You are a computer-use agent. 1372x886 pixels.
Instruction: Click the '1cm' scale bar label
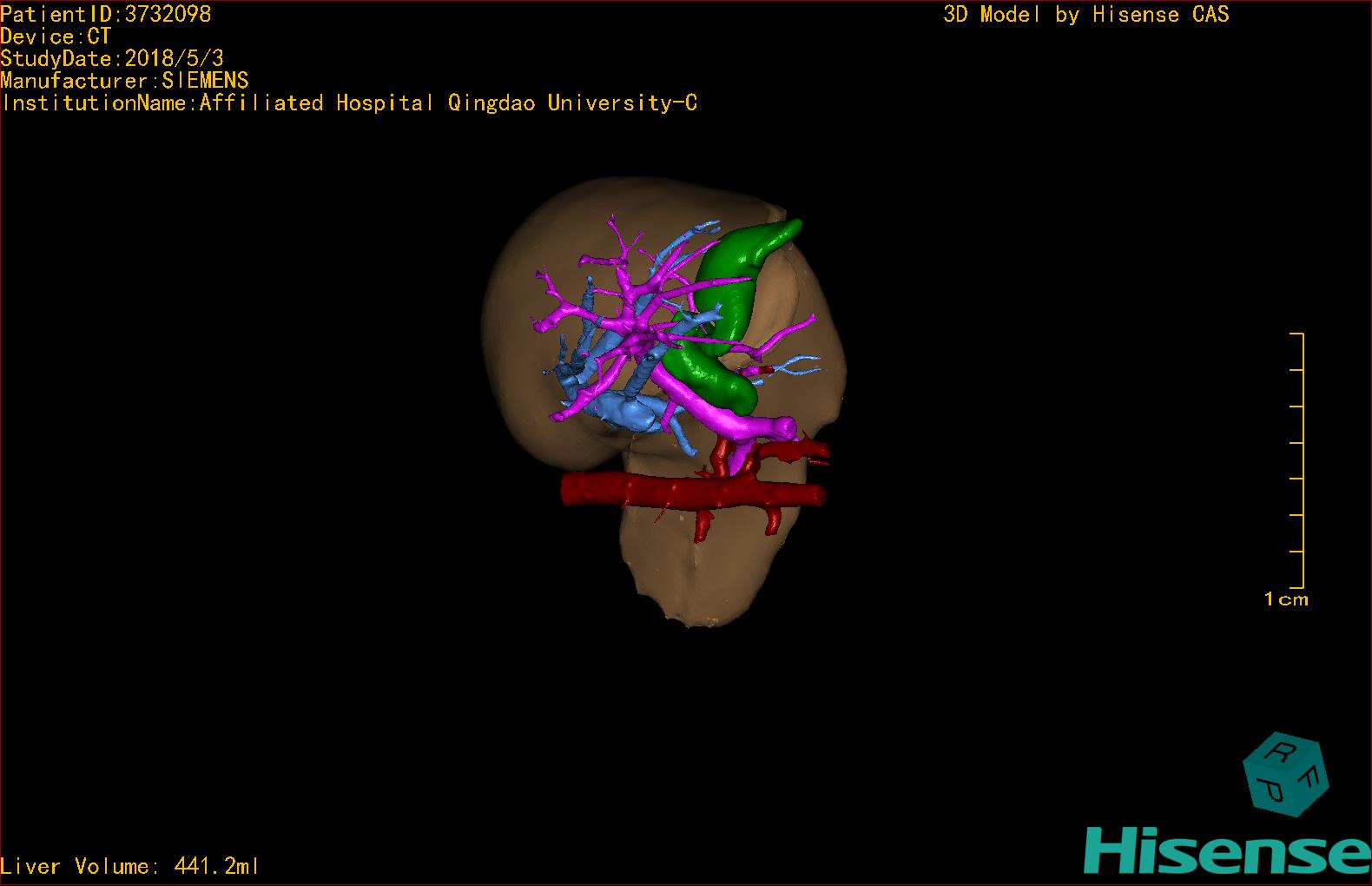(1286, 598)
